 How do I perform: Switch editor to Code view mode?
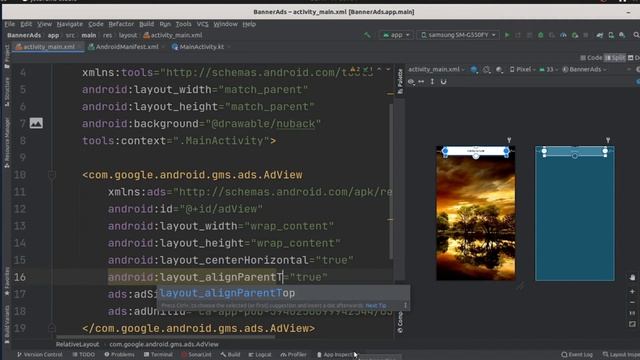tap(591, 58)
